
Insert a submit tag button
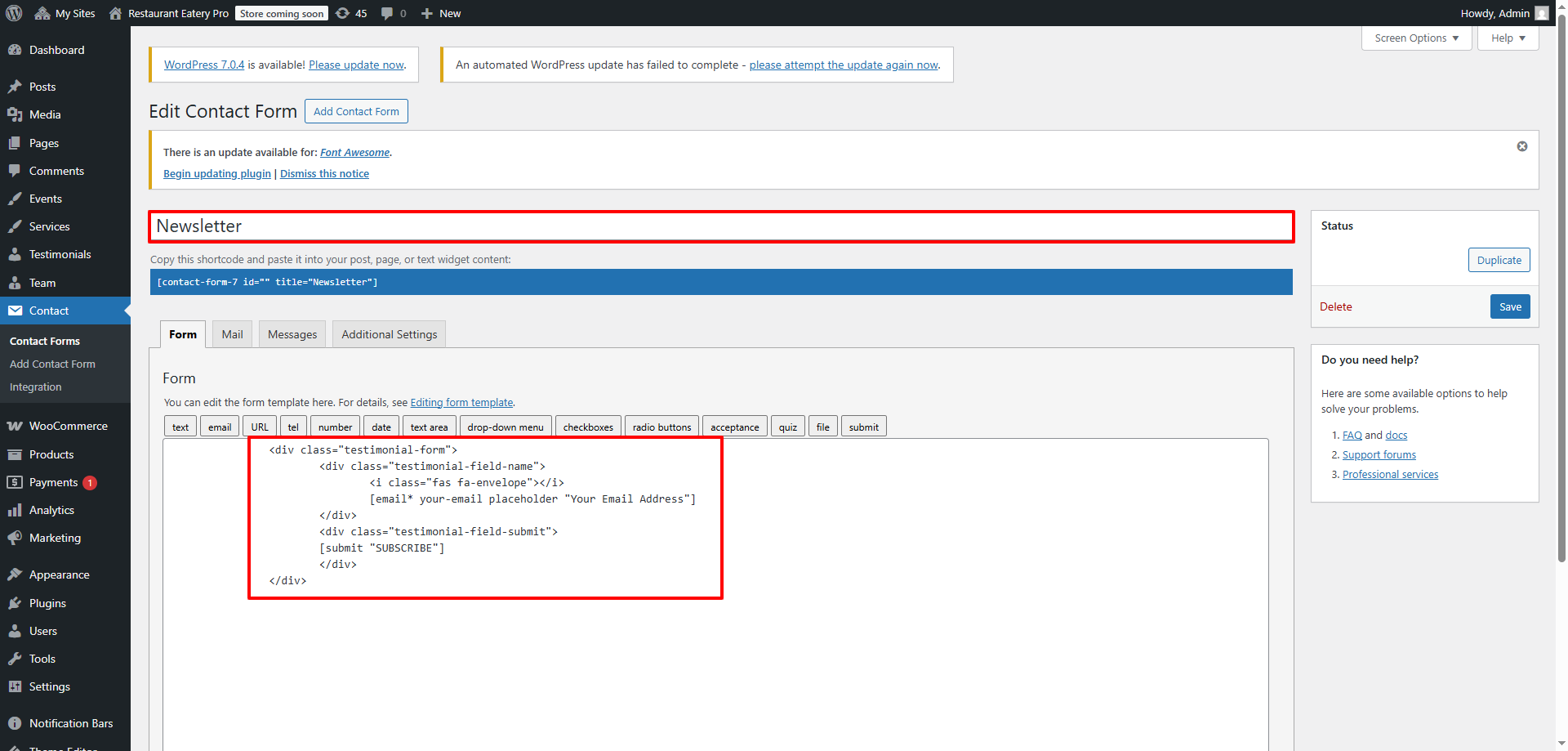pos(863,427)
